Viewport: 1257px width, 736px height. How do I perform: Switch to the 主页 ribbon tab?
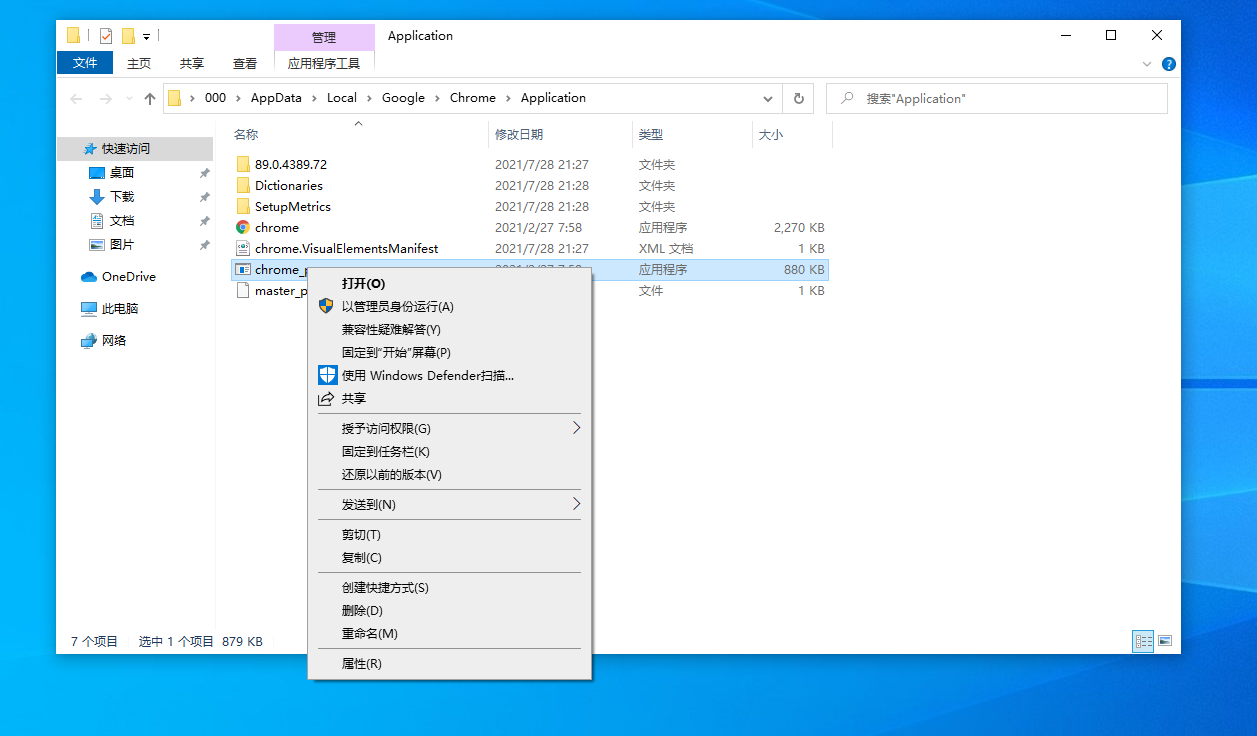(x=139, y=63)
